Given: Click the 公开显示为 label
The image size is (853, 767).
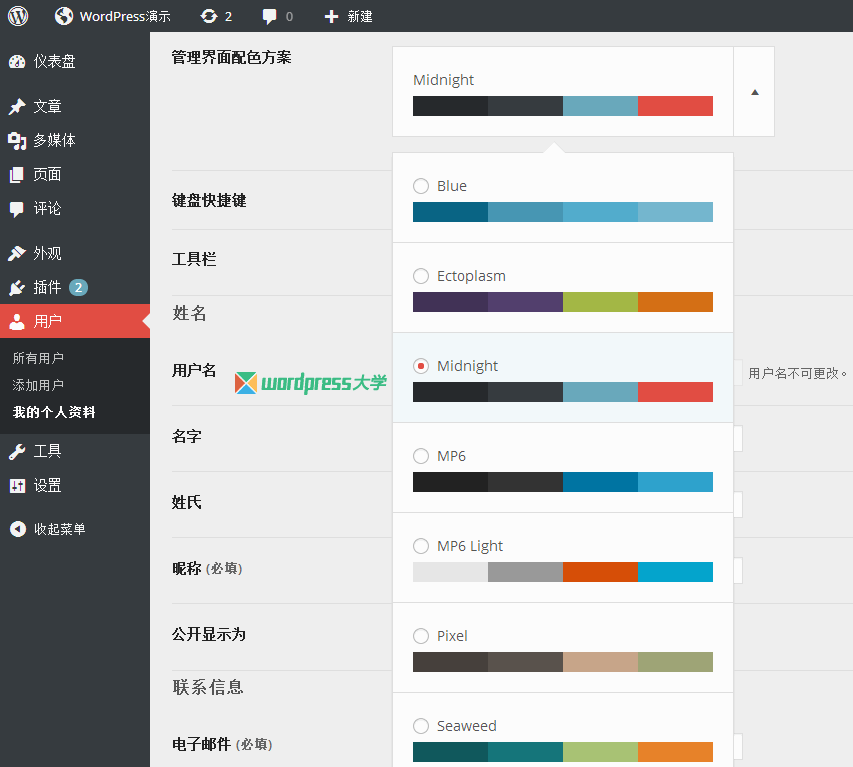Looking at the screenshot, I should coord(209,634).
